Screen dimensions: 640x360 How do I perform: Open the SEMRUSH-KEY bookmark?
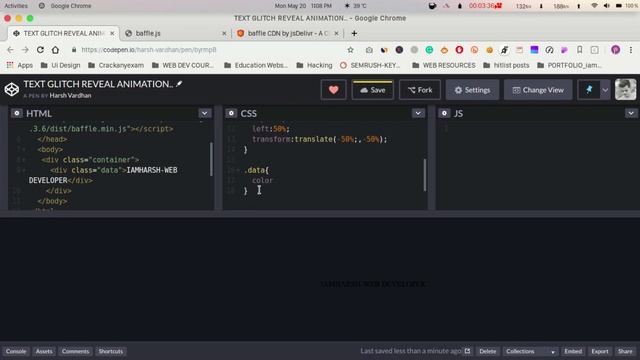tap(370, 65)
